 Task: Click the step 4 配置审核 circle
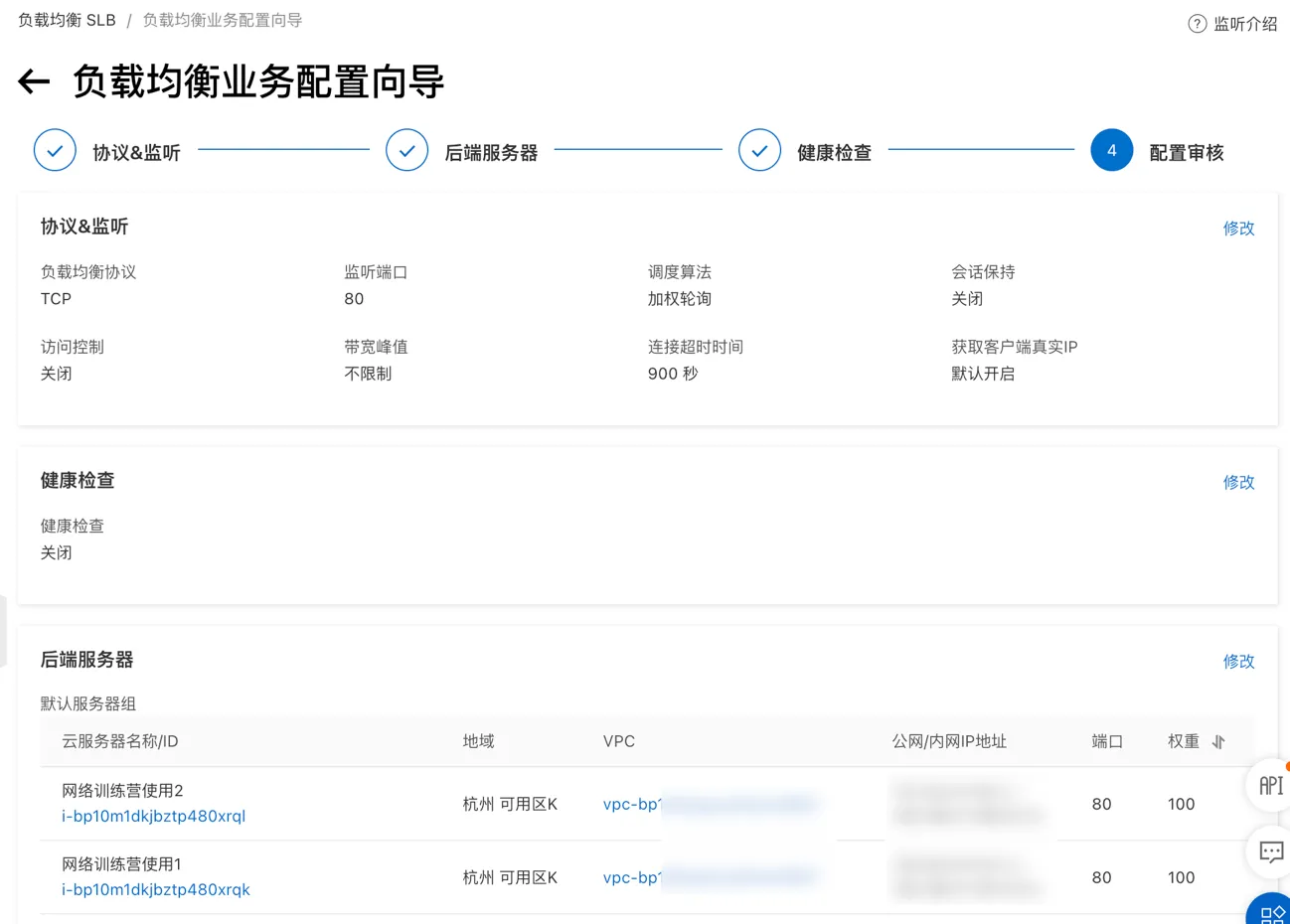click(x=1111, y=150)
